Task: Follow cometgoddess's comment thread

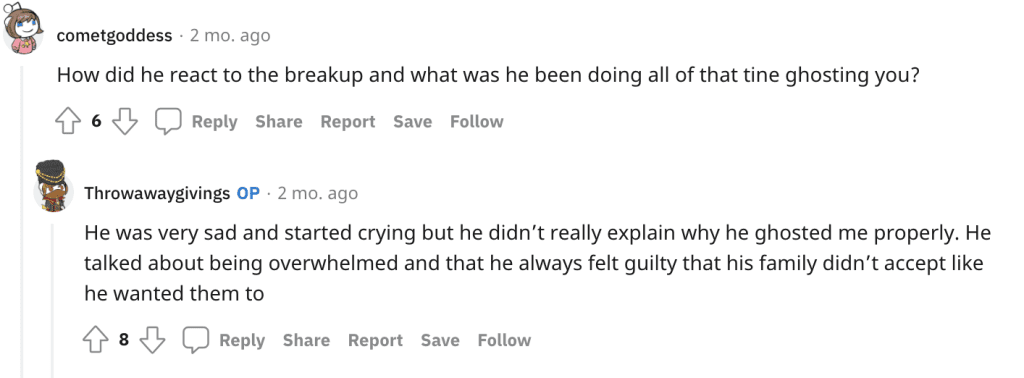Action: (x=477, y=122)
